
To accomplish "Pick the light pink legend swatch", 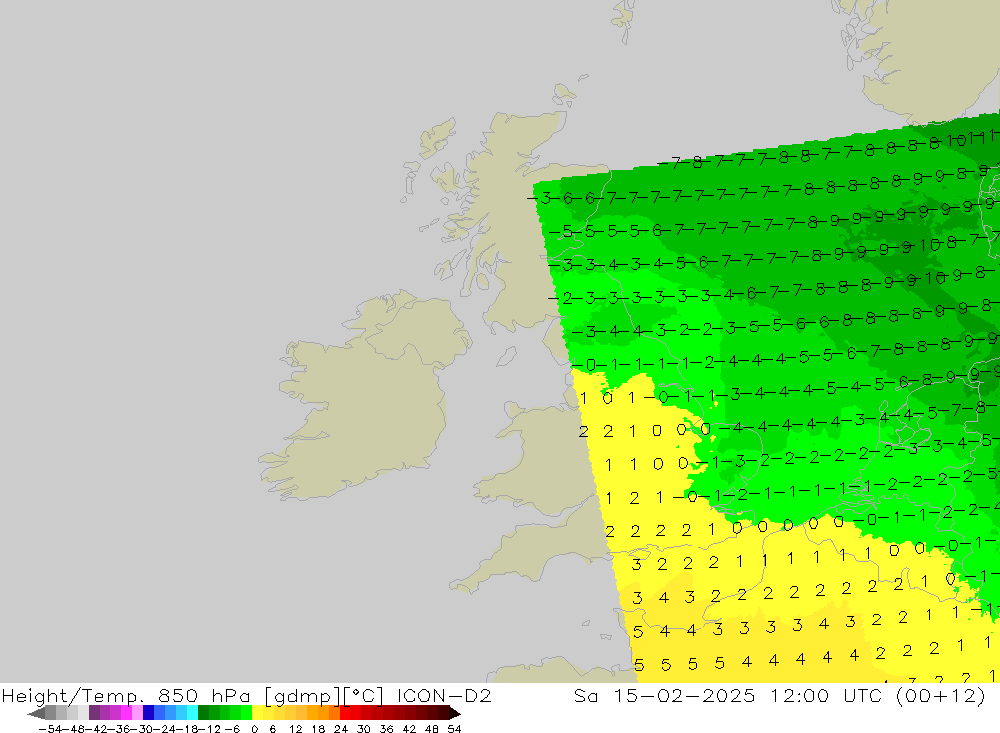I will (x=137, y=713).
